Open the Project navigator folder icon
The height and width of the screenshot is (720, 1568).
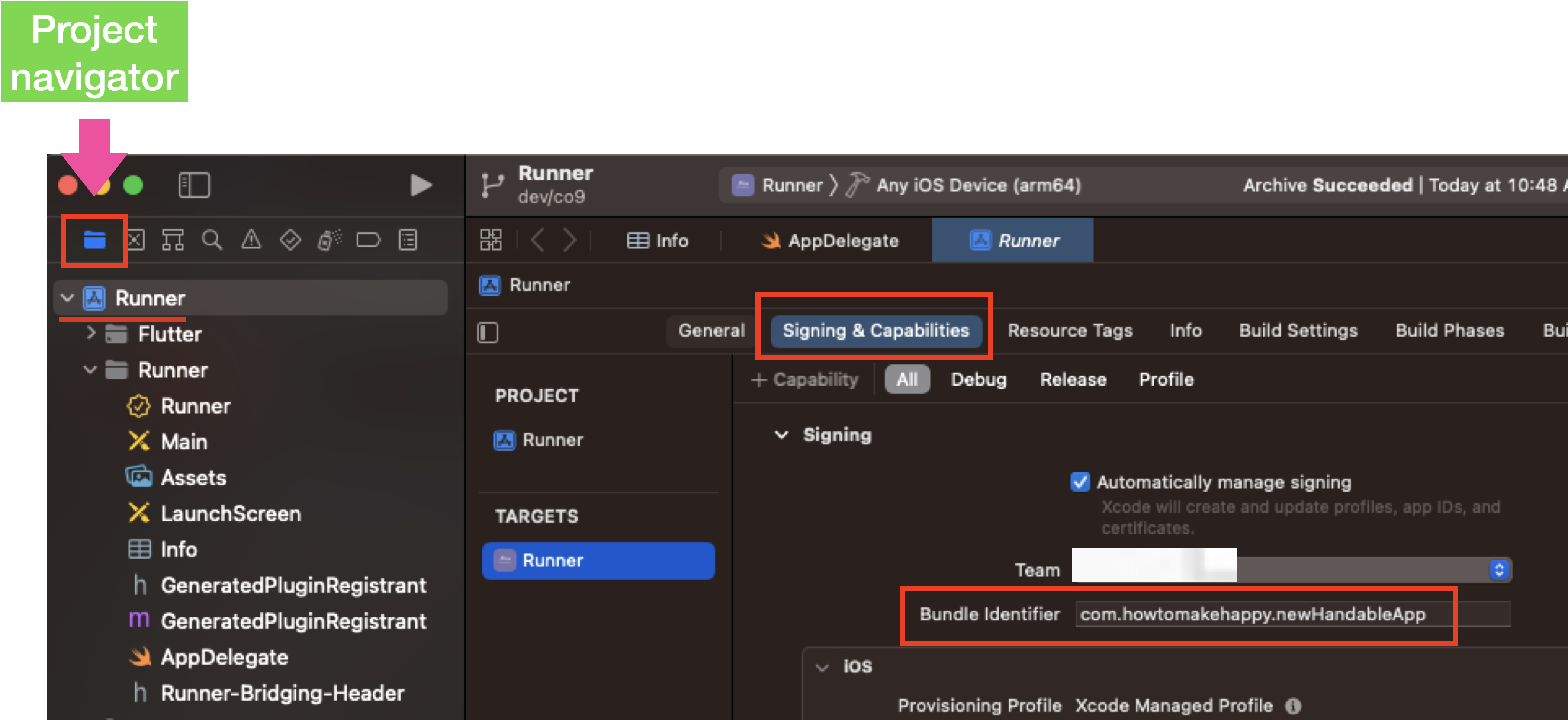(x=94, y=240)
